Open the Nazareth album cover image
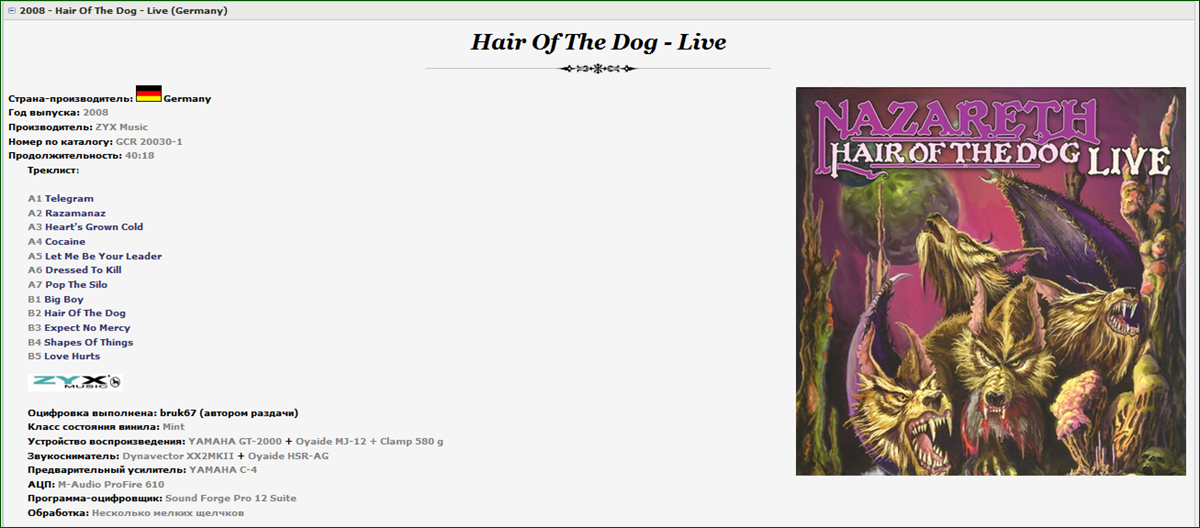1200x528 pixels. [x=990, y=281]
